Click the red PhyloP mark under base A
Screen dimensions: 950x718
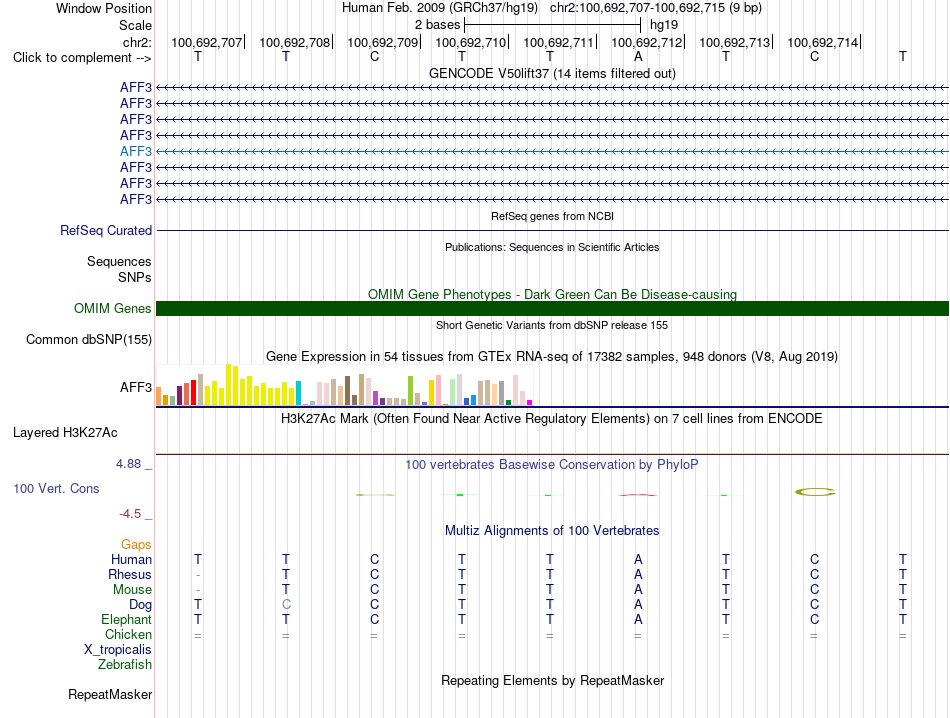click(x=637, y=495)
